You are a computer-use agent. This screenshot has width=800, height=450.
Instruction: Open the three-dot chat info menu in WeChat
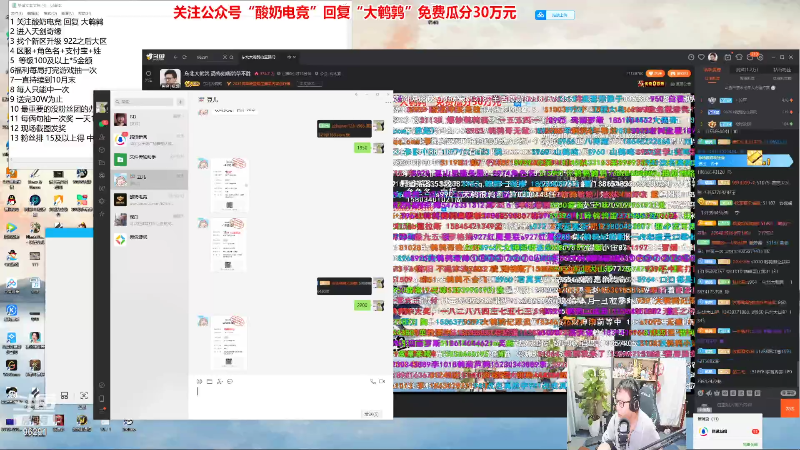388,103
